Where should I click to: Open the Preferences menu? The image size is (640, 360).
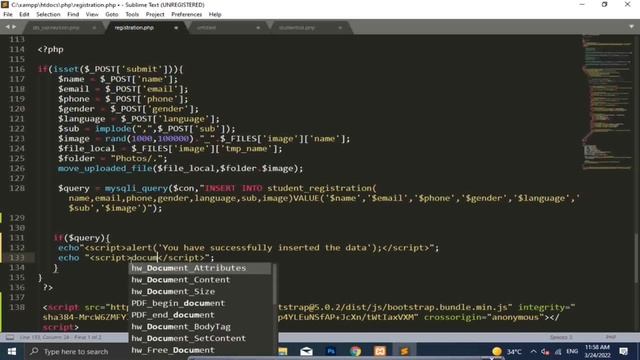[187, 14]
